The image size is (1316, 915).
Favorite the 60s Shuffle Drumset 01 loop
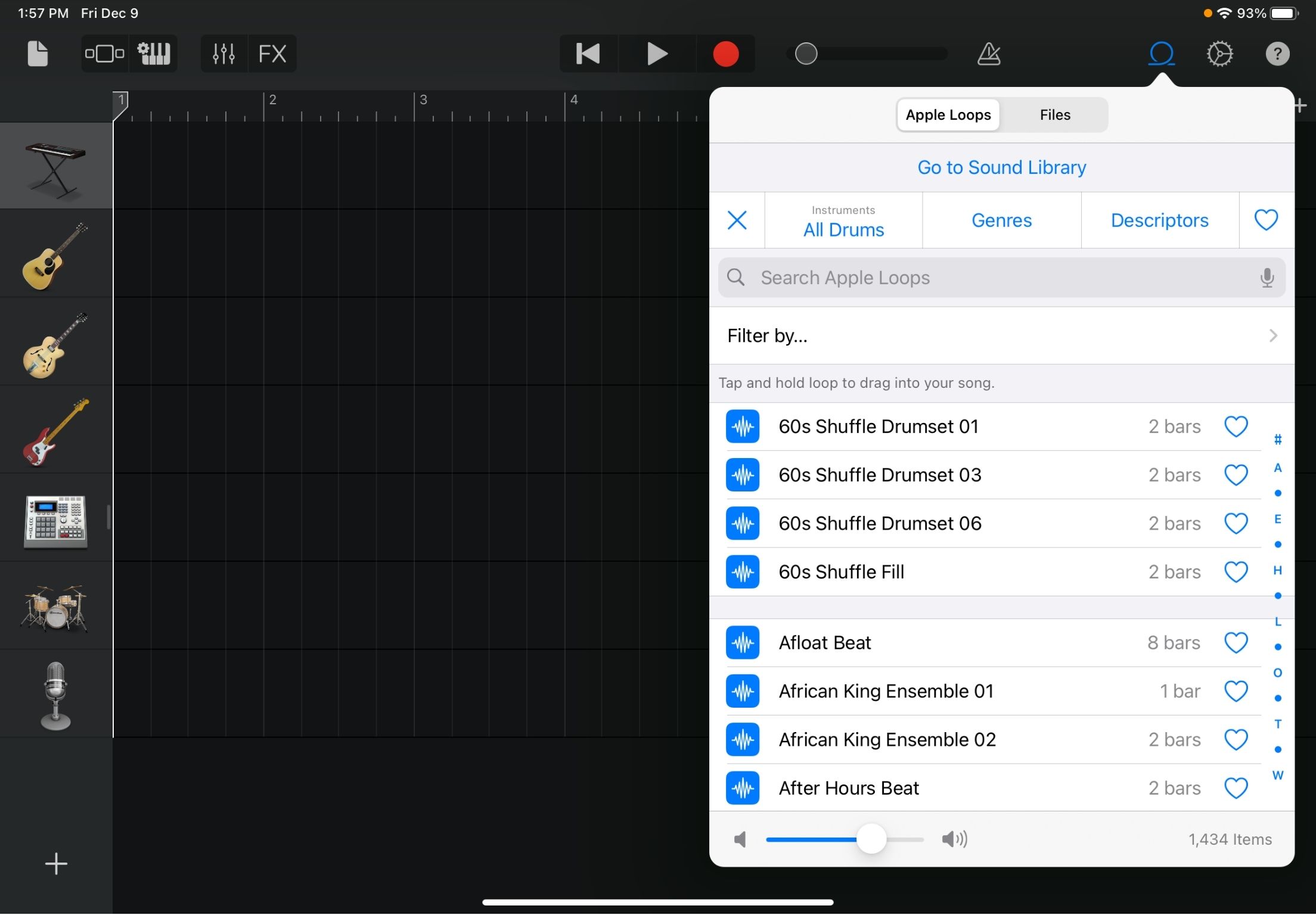coord(1236,427)
